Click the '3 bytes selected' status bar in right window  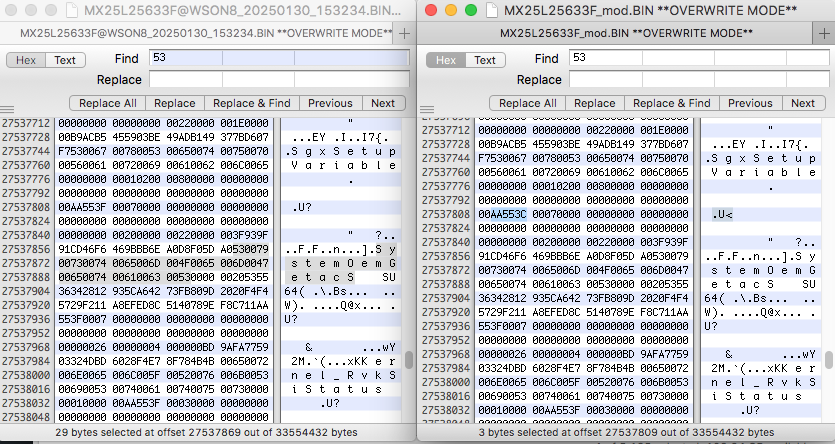626,432
